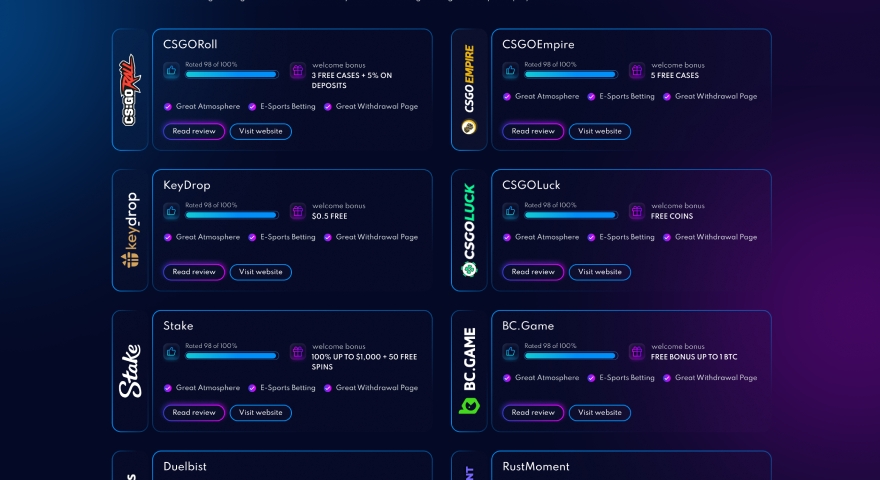Visit website for BC.Game

pyautogui.click(x=599, y=413)
